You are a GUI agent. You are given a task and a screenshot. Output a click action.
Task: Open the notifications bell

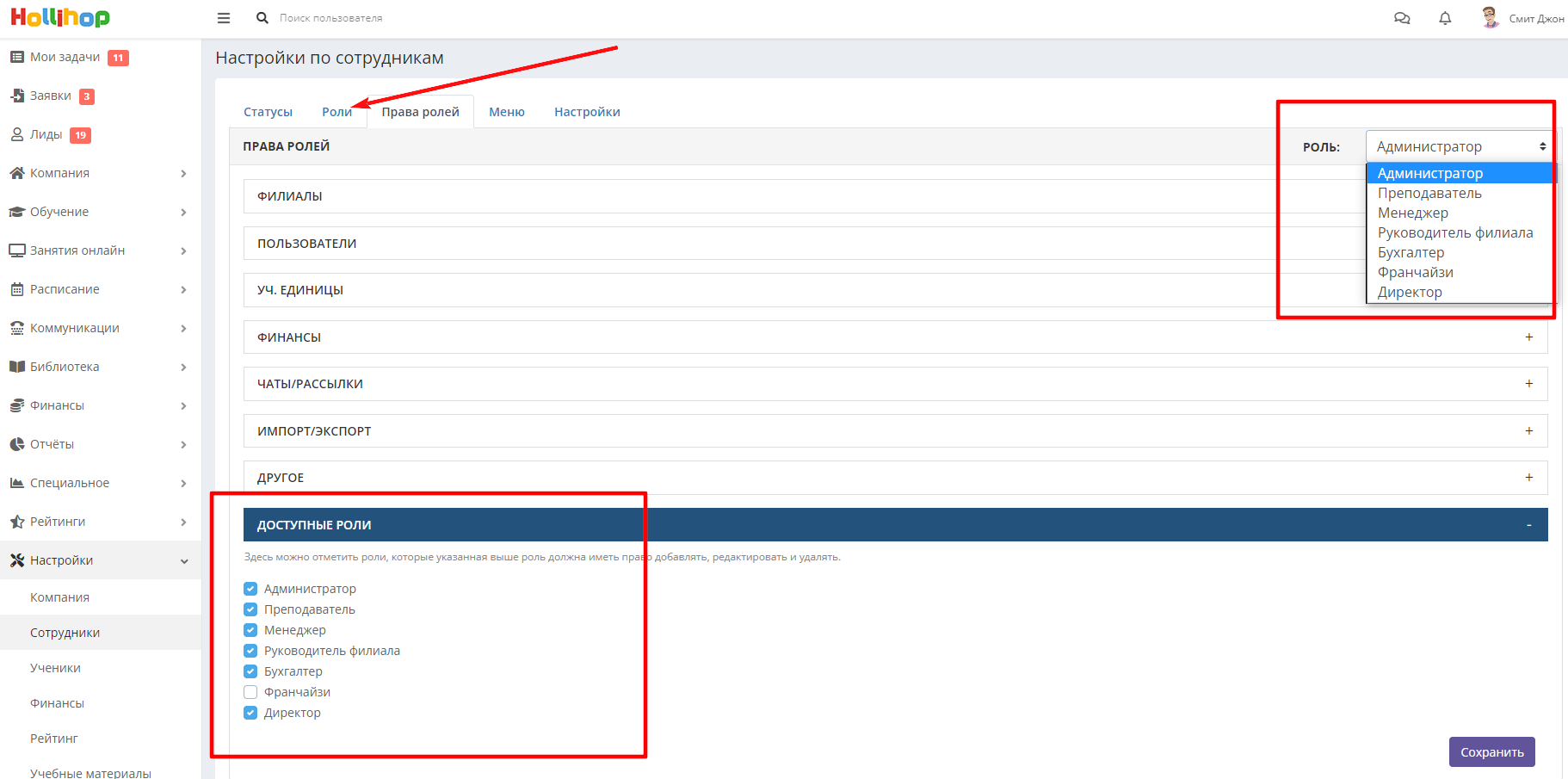pyautogui.click(x=1445, y=18)
